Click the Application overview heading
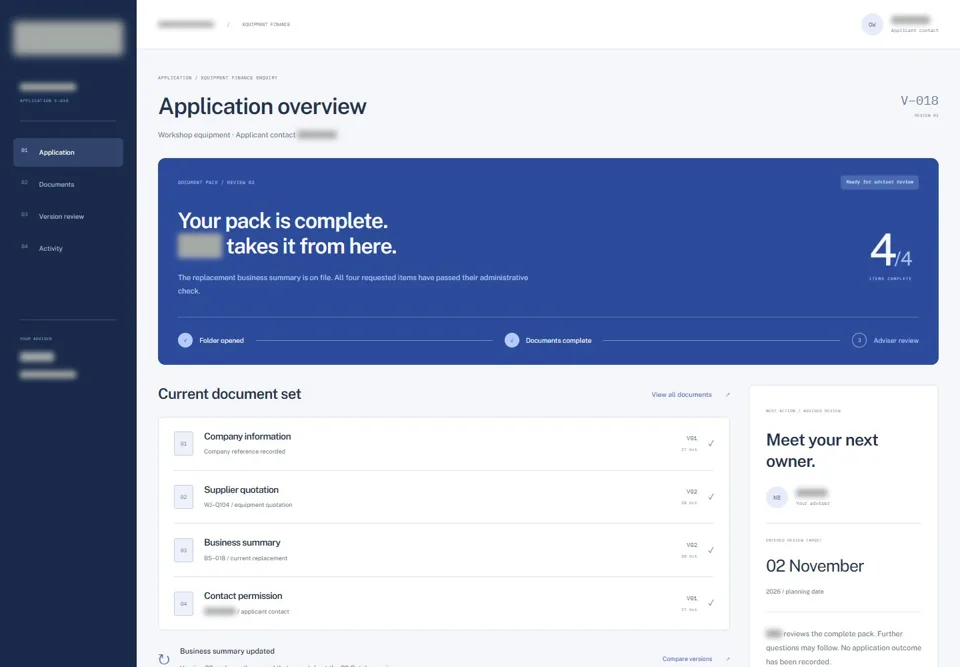 (262, 107)
